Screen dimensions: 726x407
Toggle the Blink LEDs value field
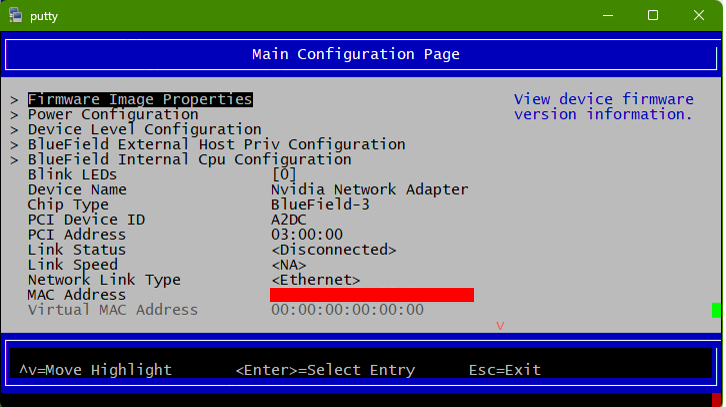284,174
